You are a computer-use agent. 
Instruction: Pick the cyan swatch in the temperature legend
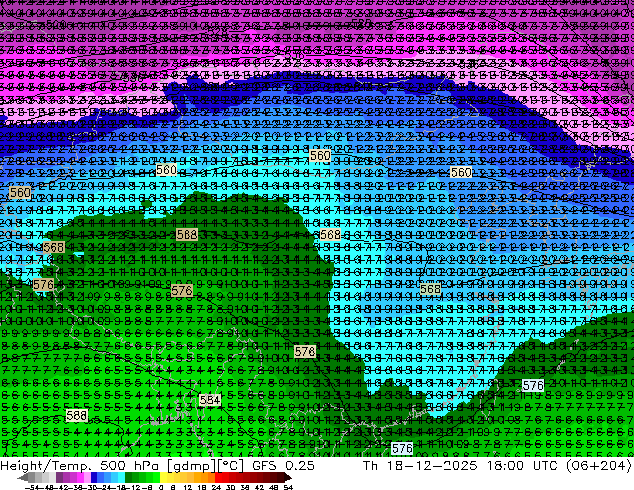122,478
